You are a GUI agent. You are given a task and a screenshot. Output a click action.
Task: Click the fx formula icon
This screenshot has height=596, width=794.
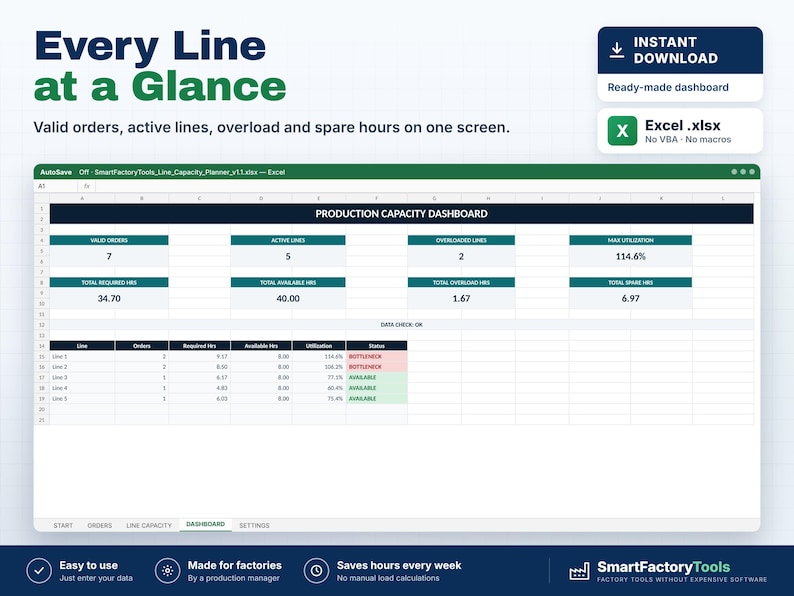[87, 186]
